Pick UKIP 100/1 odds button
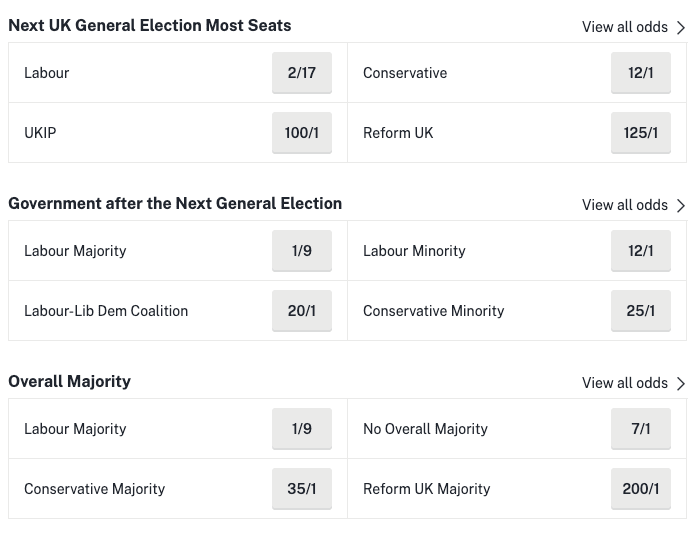The height and width of the screenshot is (533, 697). tap(301, 133)
